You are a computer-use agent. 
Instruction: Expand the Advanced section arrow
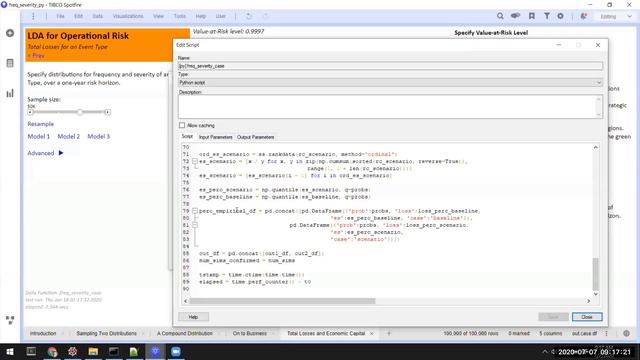coord(61,153)
